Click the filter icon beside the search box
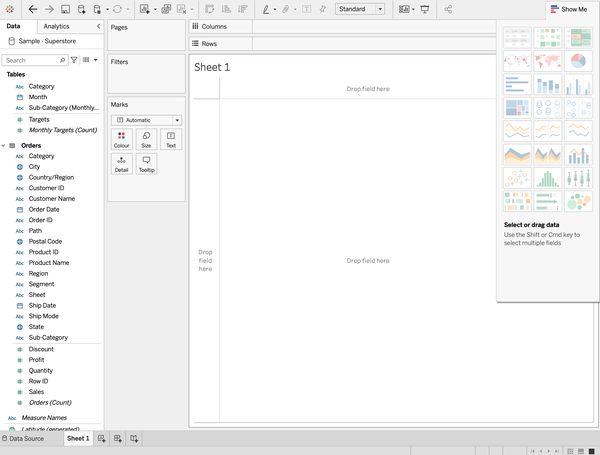 [74, 60]
